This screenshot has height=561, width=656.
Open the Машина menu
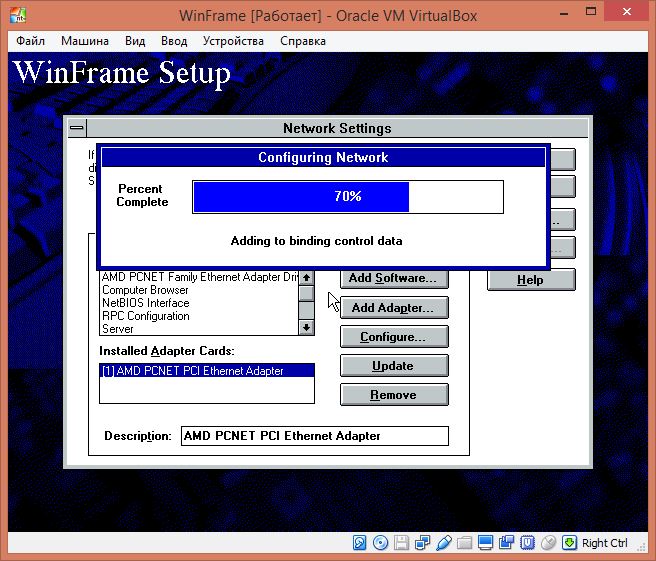[x=85, y=41]
